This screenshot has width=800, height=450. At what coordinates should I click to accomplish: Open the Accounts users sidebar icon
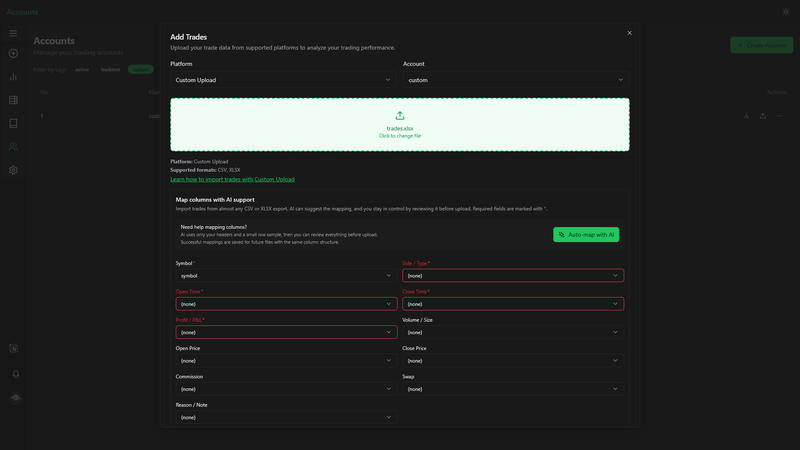coord(13,147)
